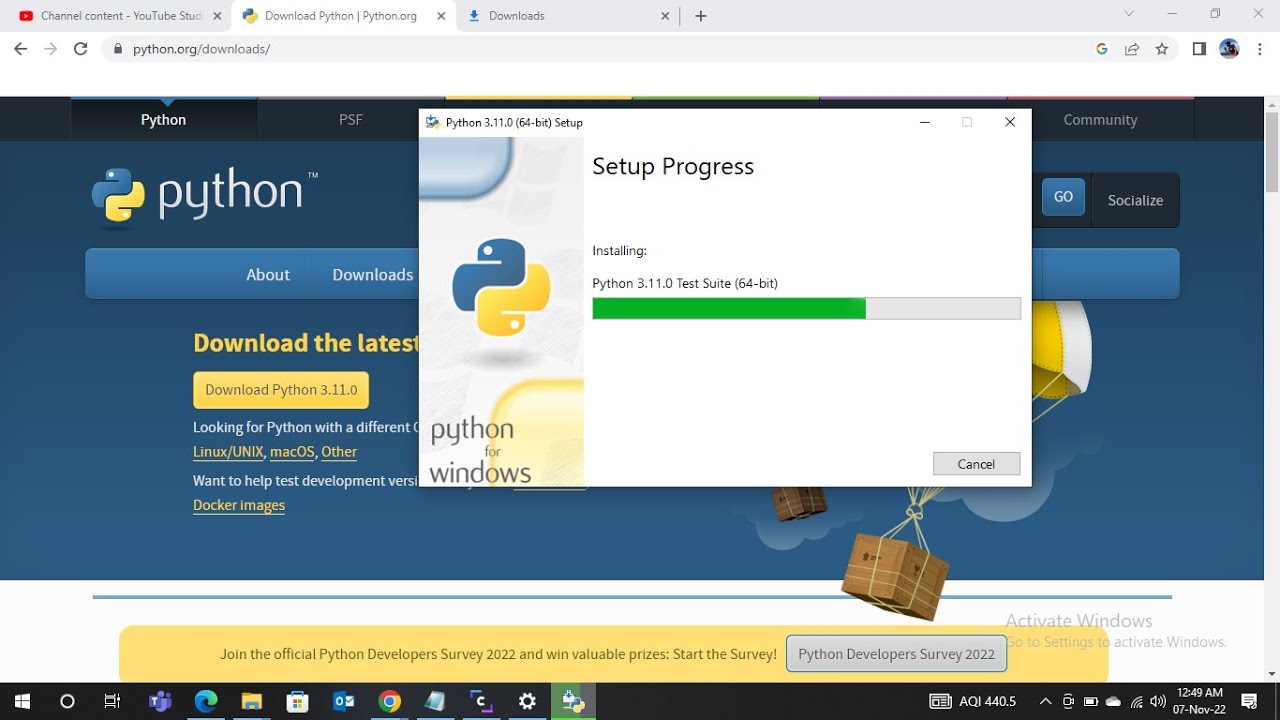Open the Action Center notifications
Viewport: 1280px width, 720px height.
[x=1249, y=701]
